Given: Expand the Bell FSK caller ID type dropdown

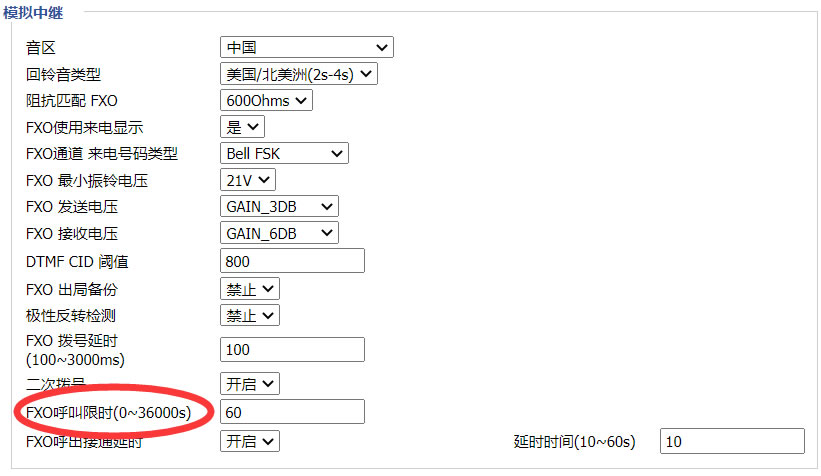Looking at the screenshot, I should coord(283,153).
